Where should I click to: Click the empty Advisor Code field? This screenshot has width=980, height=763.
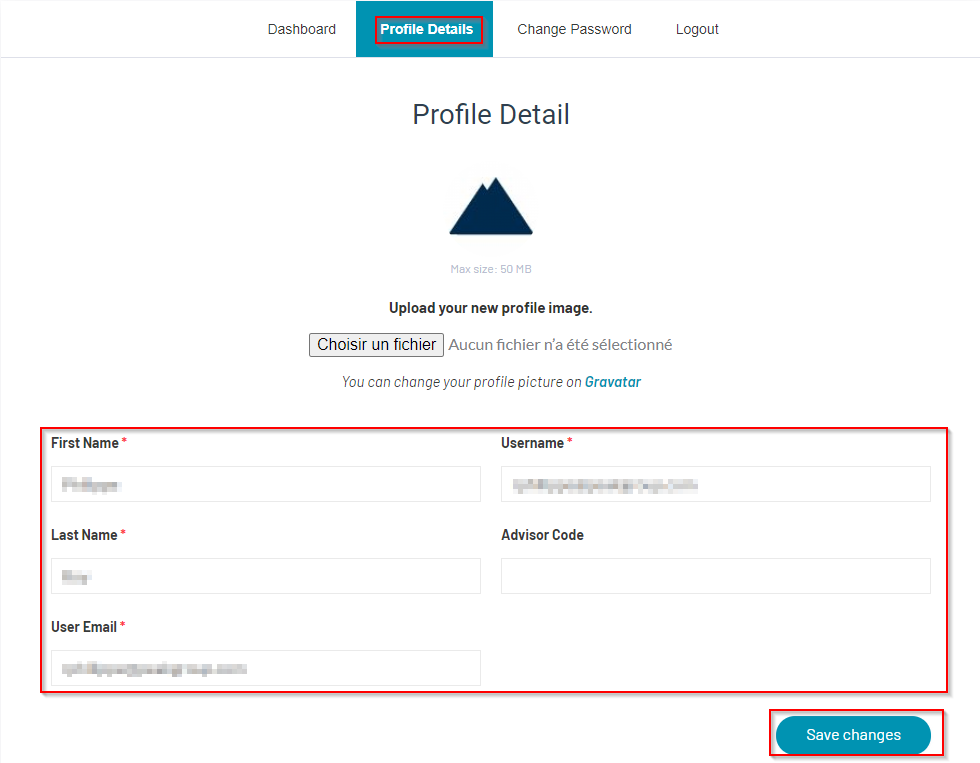715,576
